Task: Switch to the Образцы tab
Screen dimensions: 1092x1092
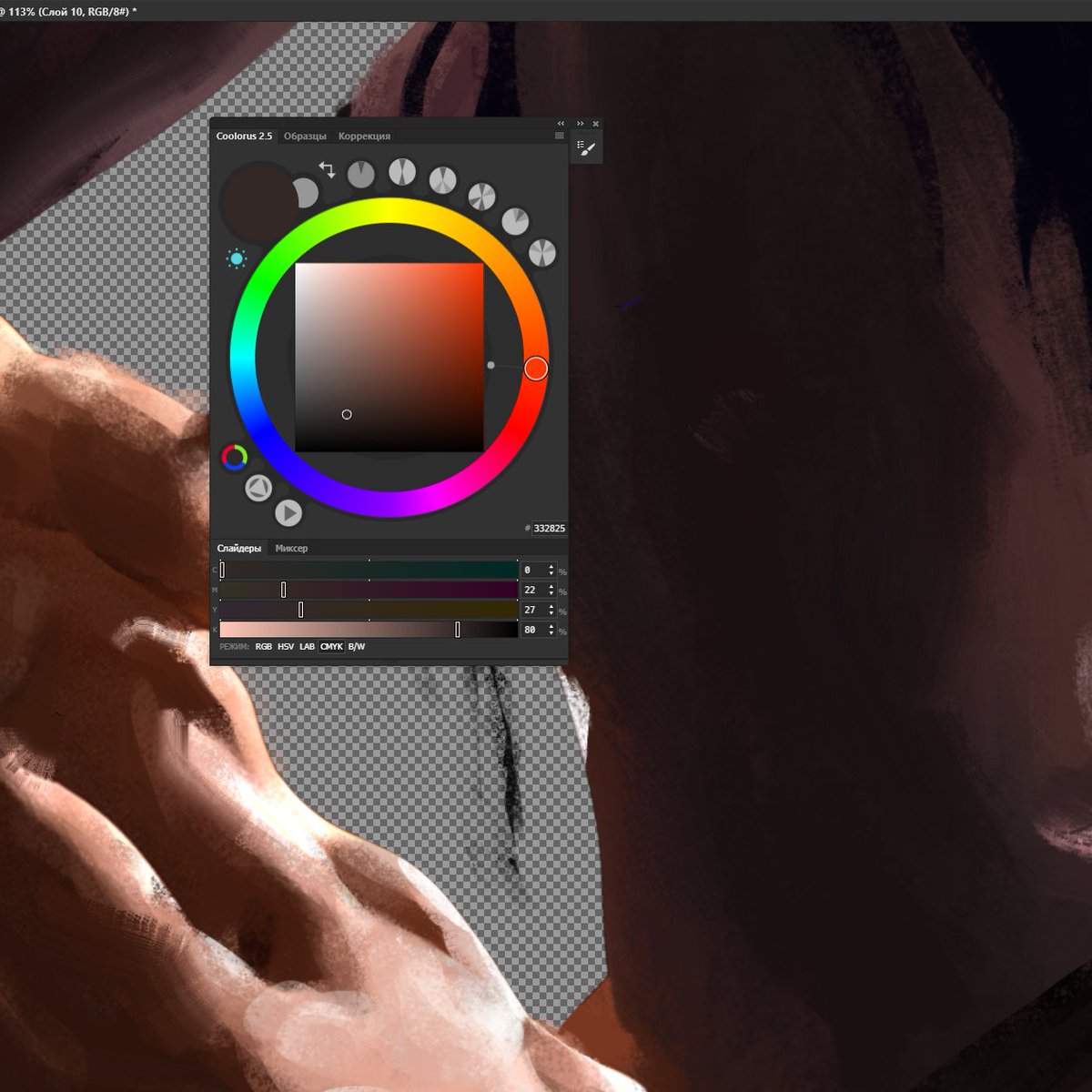Action: click(305, 136)
